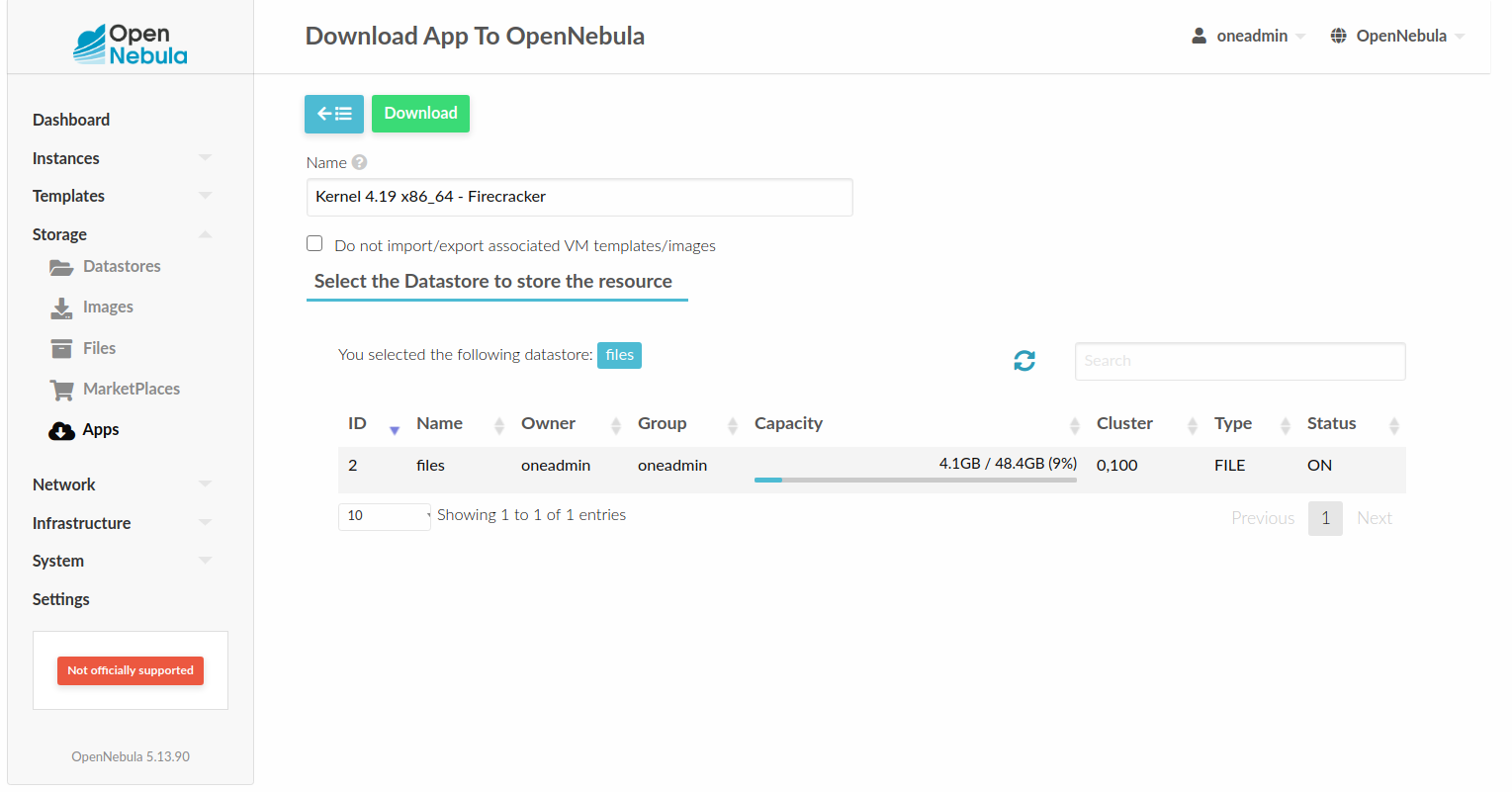Sort by Type column arrows
This screenshot has width=1512, height=792.
point(1286,425)
